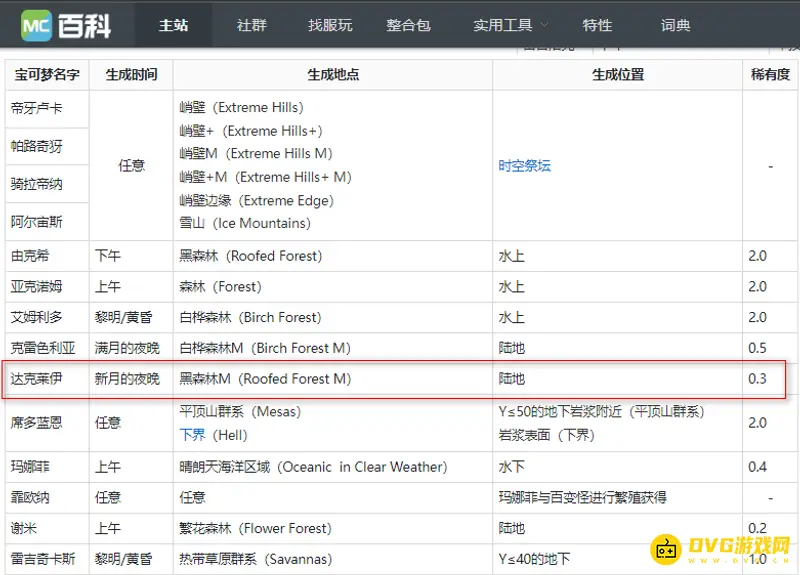
Task: Switch to the 词典 navigation item
Action: [x=676, y=25]
